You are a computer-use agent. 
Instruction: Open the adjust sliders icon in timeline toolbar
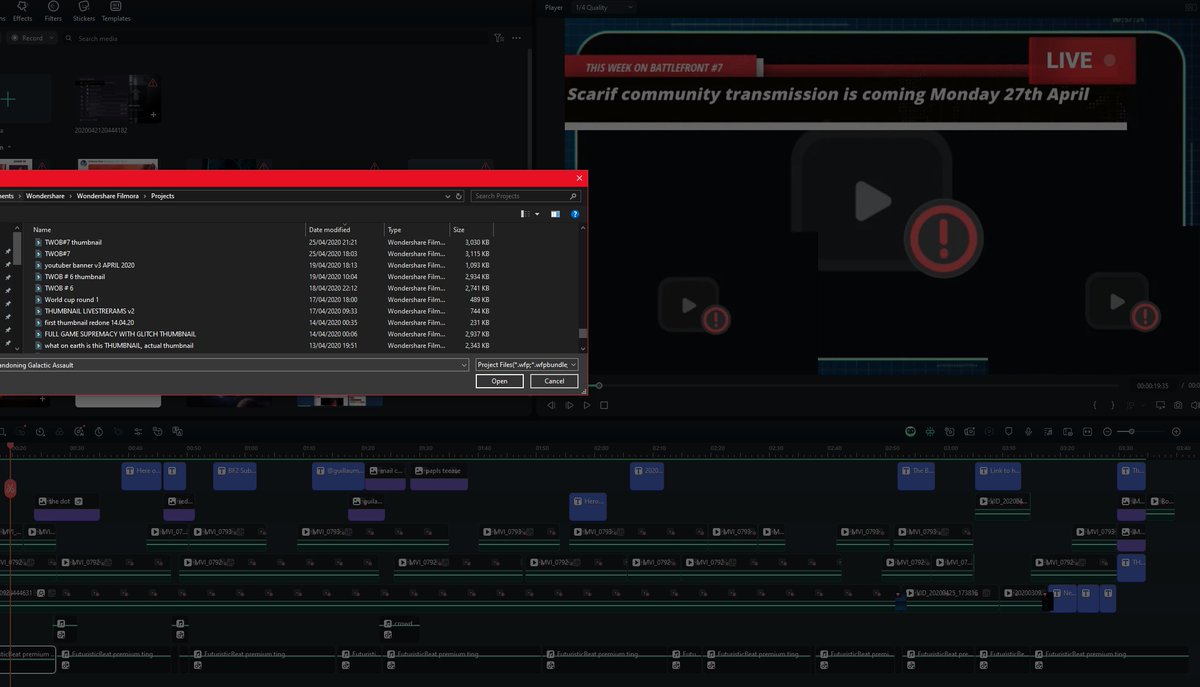pyautogui.click(x=138, y=431)
